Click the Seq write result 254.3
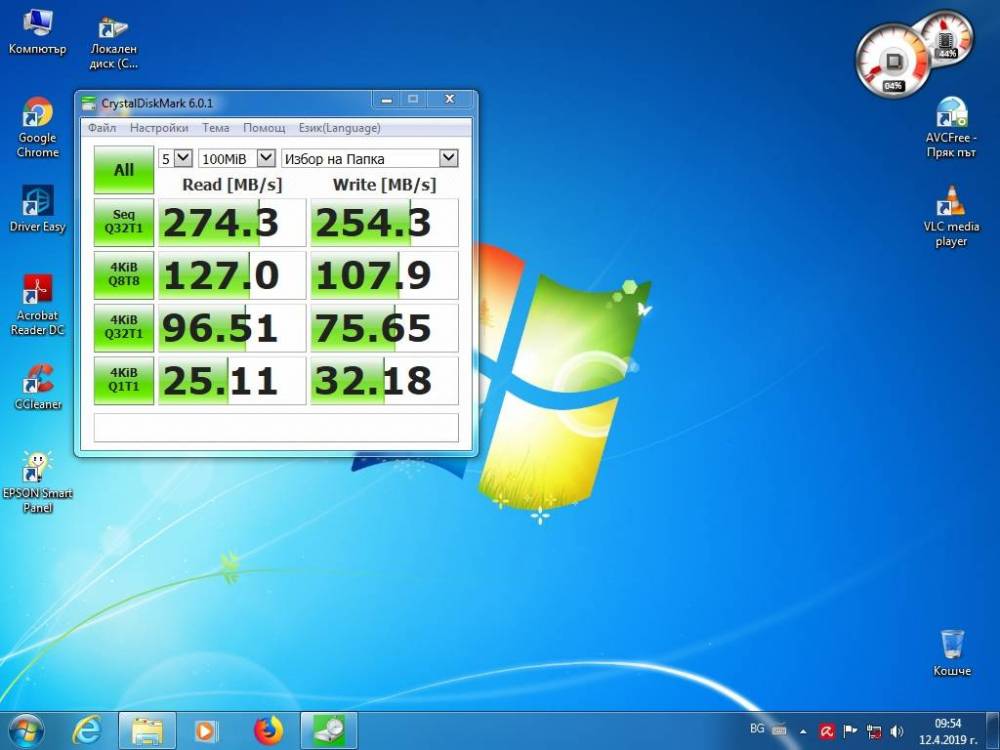Viewport: 1000px width, 750px height. [384, 222]
